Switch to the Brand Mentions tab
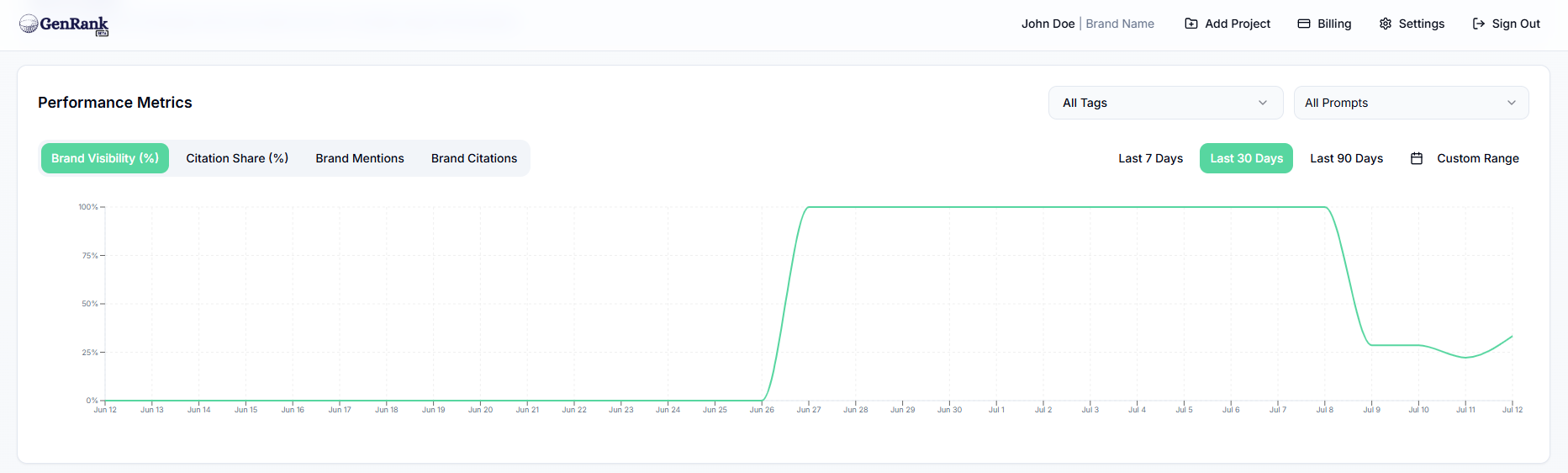The width and height of the screenshot is (1568, 473). [x=360, y=158]
